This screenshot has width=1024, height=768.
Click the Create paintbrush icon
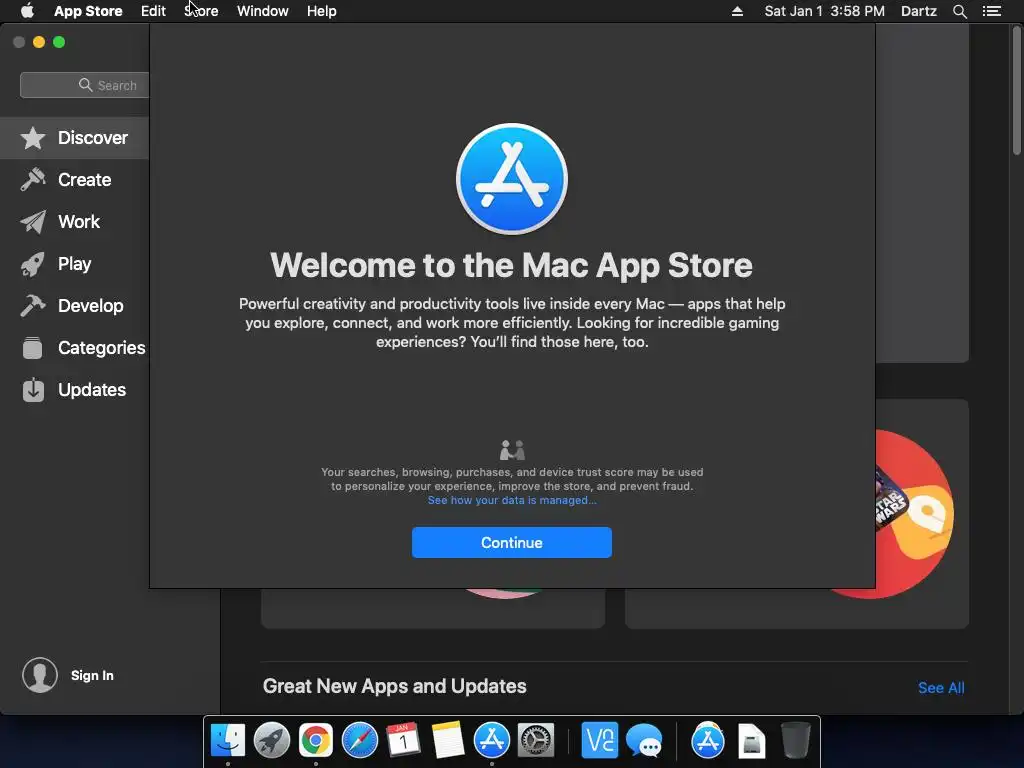tap(33, 180)
